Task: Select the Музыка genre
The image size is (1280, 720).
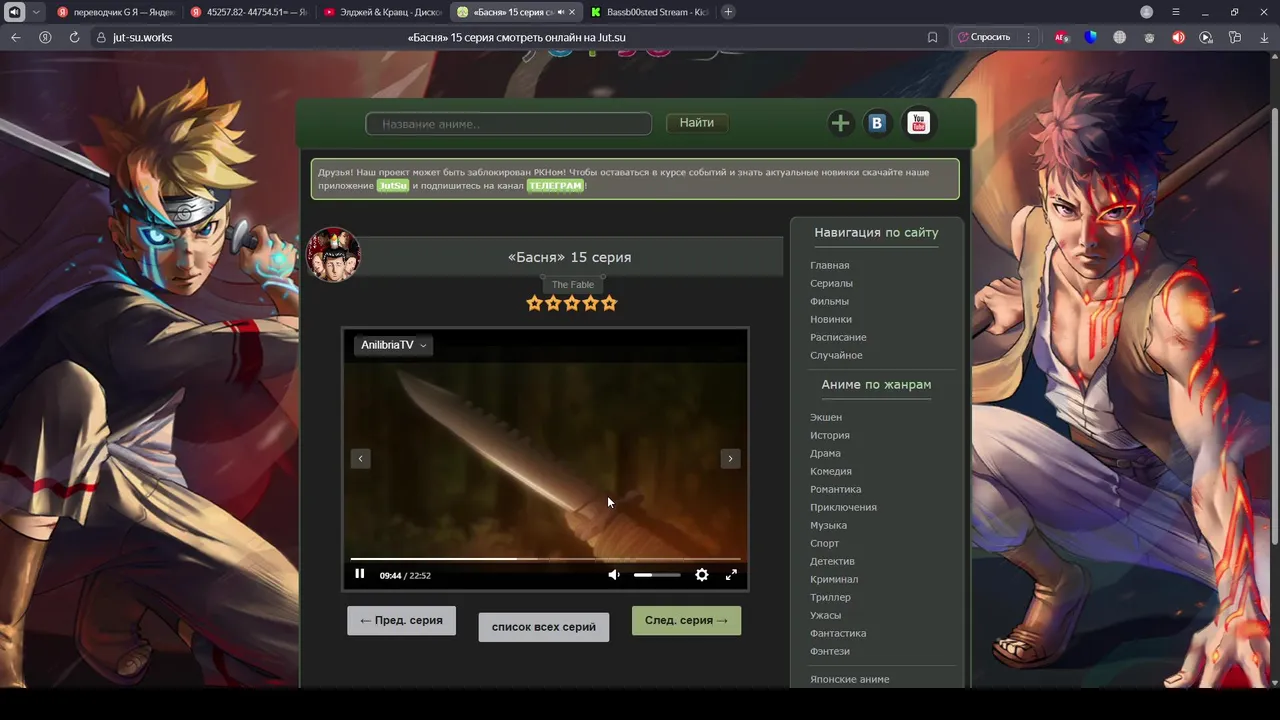Action: [x=828, y=525]
